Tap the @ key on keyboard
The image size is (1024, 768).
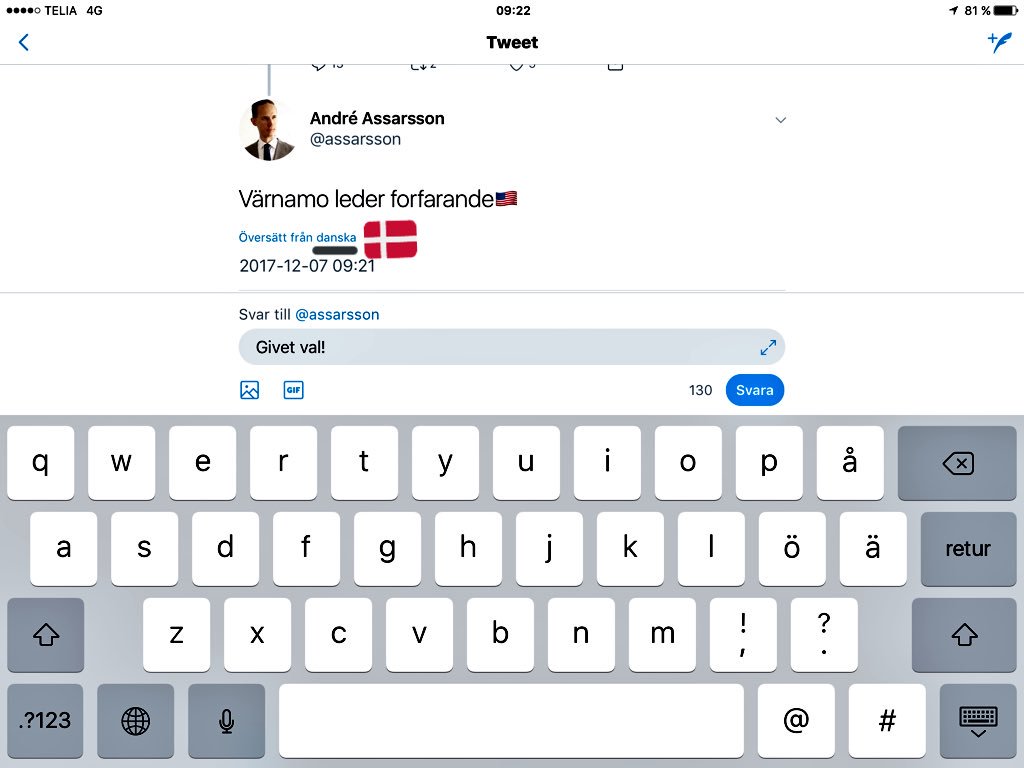point(796,721)
